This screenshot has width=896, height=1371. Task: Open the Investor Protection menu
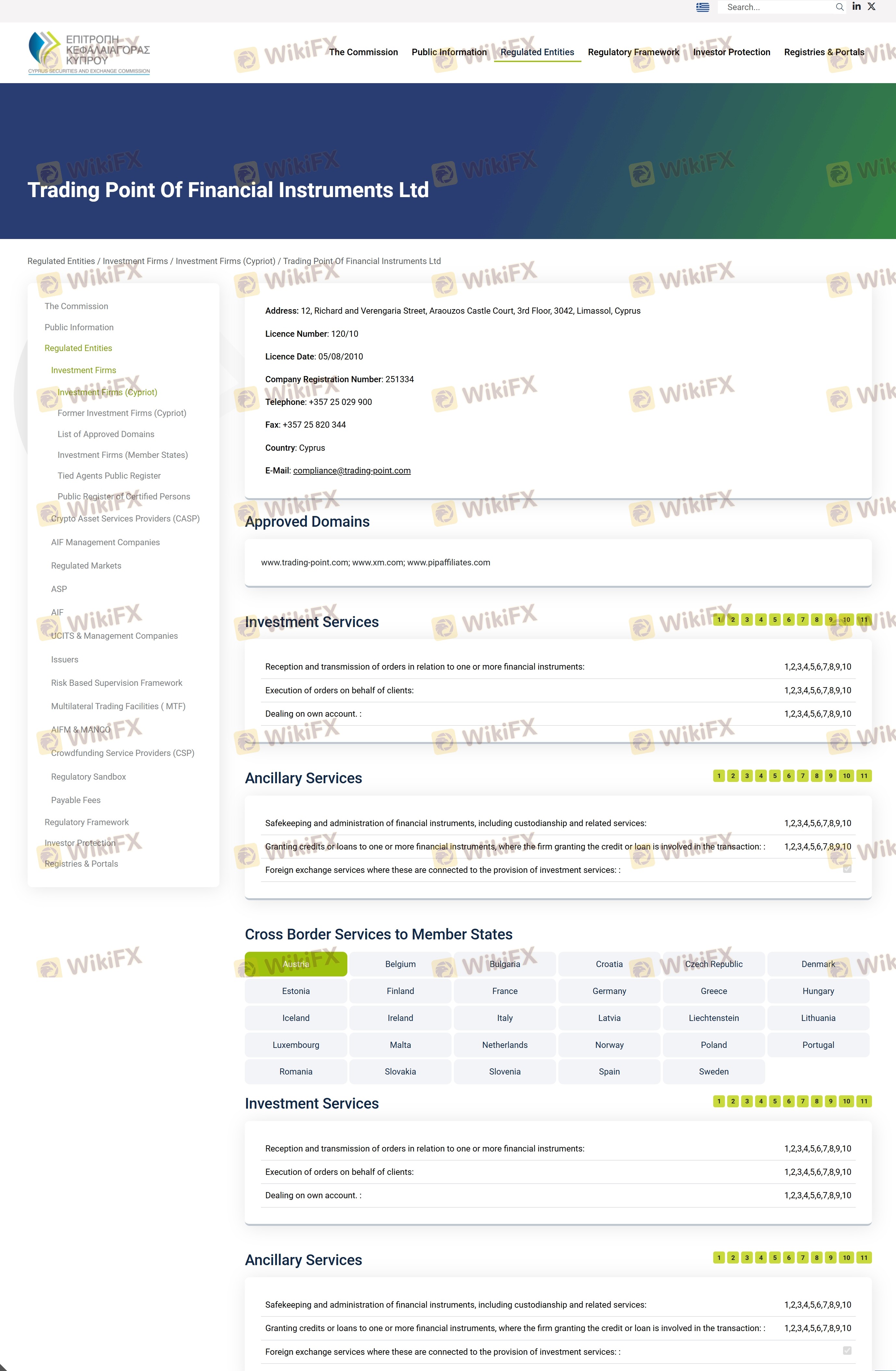pyautogui.click(x=731, y=52)
